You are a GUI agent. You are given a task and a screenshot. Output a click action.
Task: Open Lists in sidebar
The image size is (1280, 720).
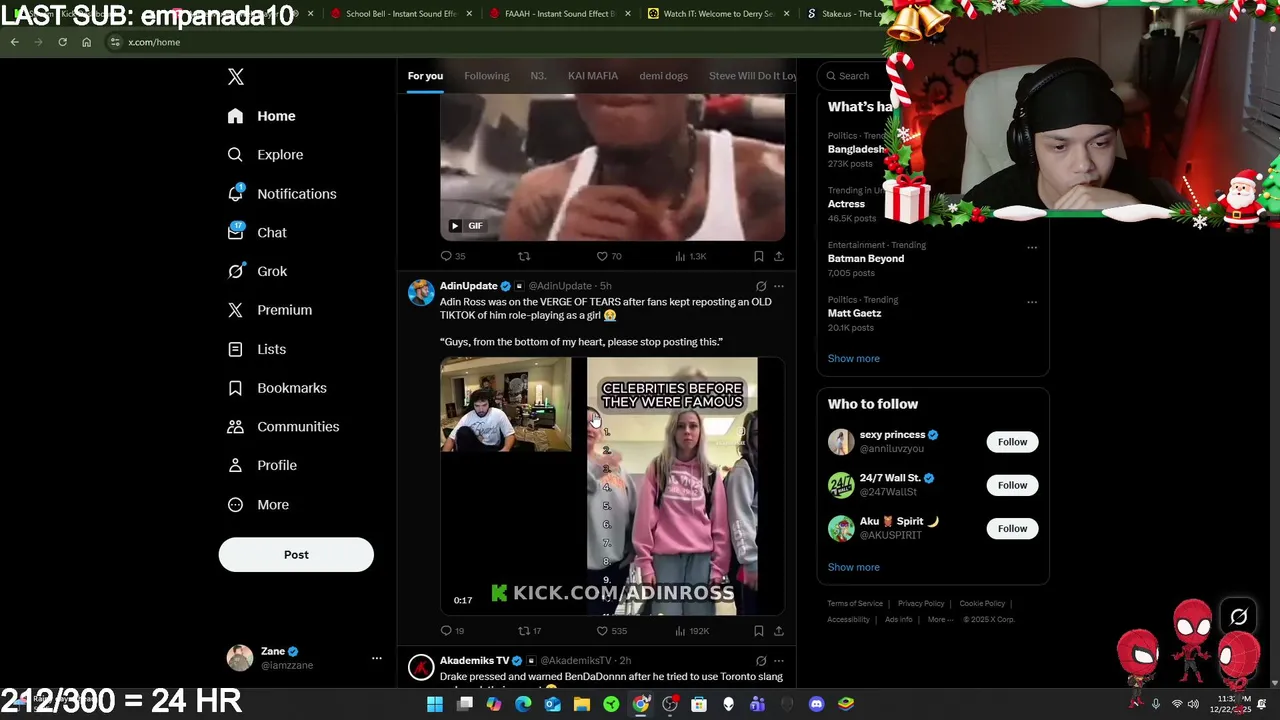[256, 349]
